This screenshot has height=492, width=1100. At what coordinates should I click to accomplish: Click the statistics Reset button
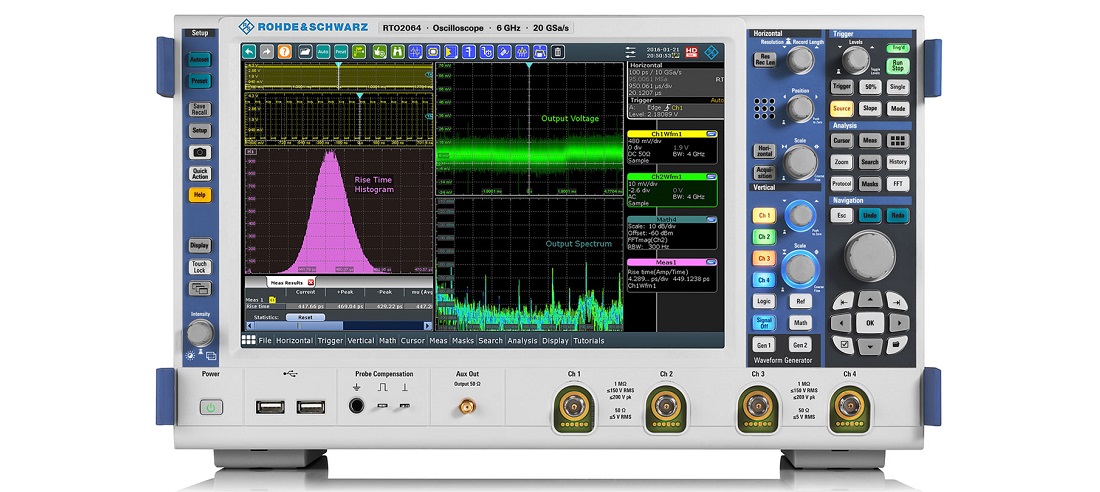pyautogui.click(x=305, y=317)
